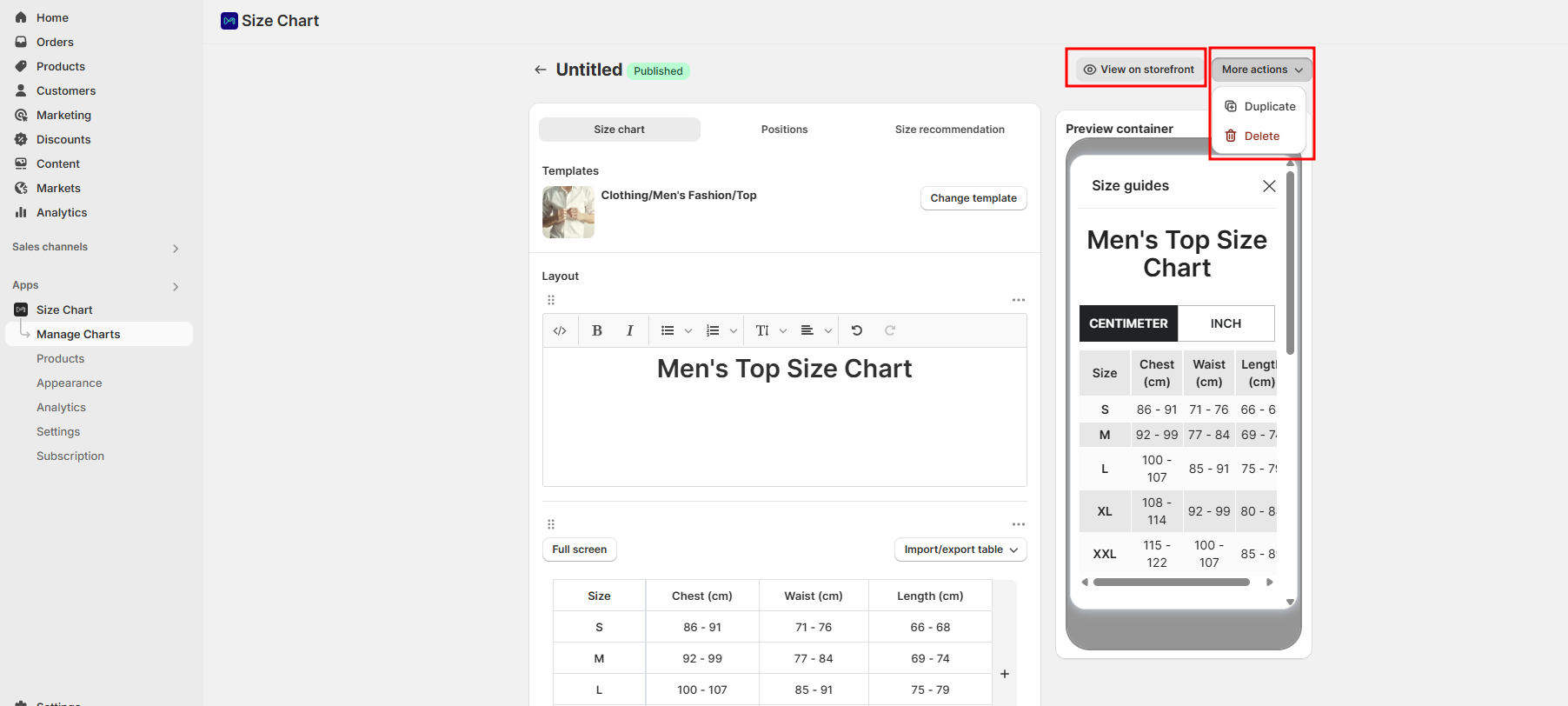Expand the Sales channels section
This screenshot has height=706, width=1568.
(176, 249)
